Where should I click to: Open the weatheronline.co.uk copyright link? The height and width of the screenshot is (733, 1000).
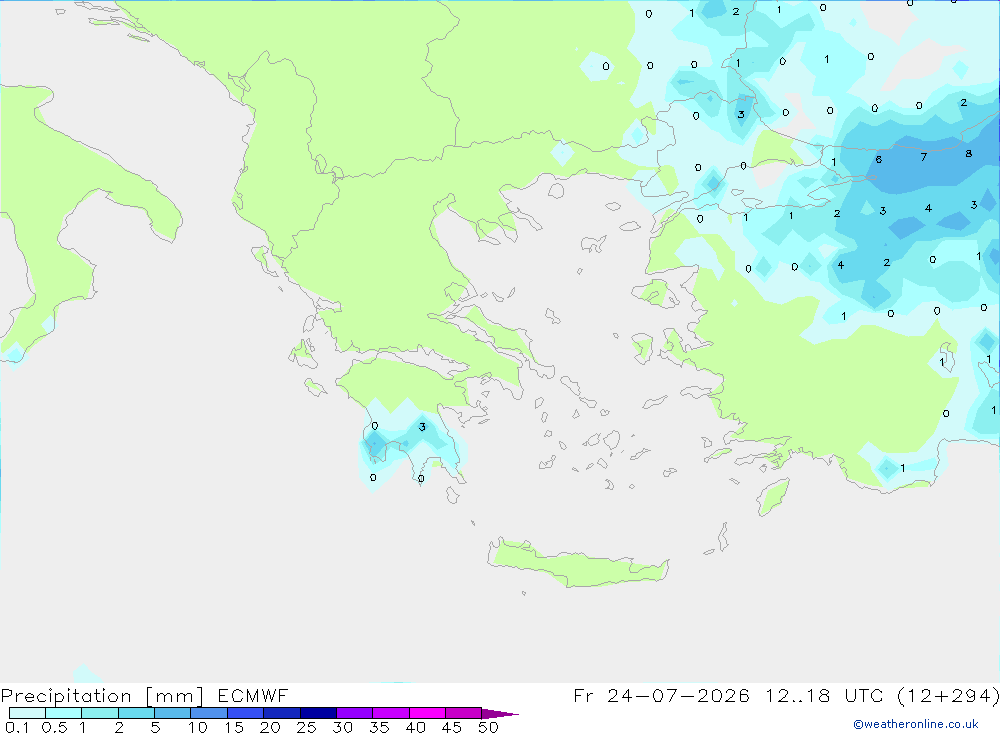point(916,724)
